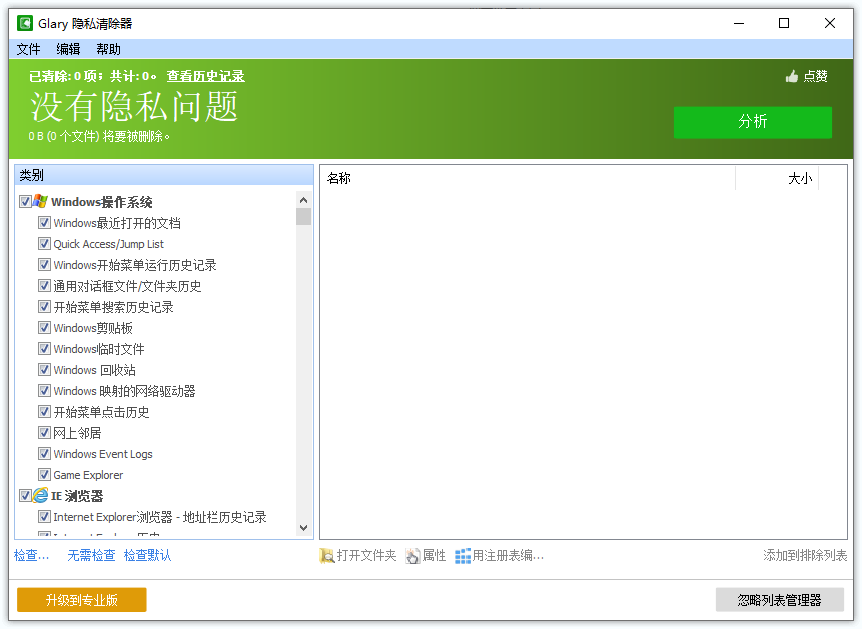Viewport: 862px width, 629px height.
Task: Click the category list scroll-down arrow
Action: coord(303,528)
